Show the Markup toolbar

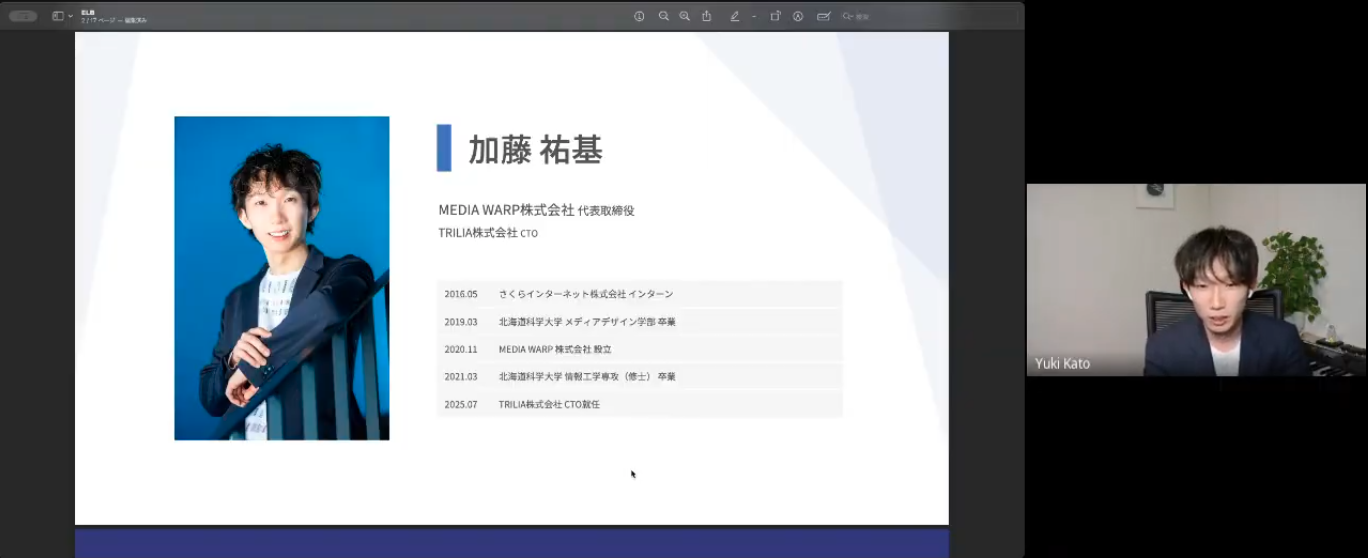(798, 16)
